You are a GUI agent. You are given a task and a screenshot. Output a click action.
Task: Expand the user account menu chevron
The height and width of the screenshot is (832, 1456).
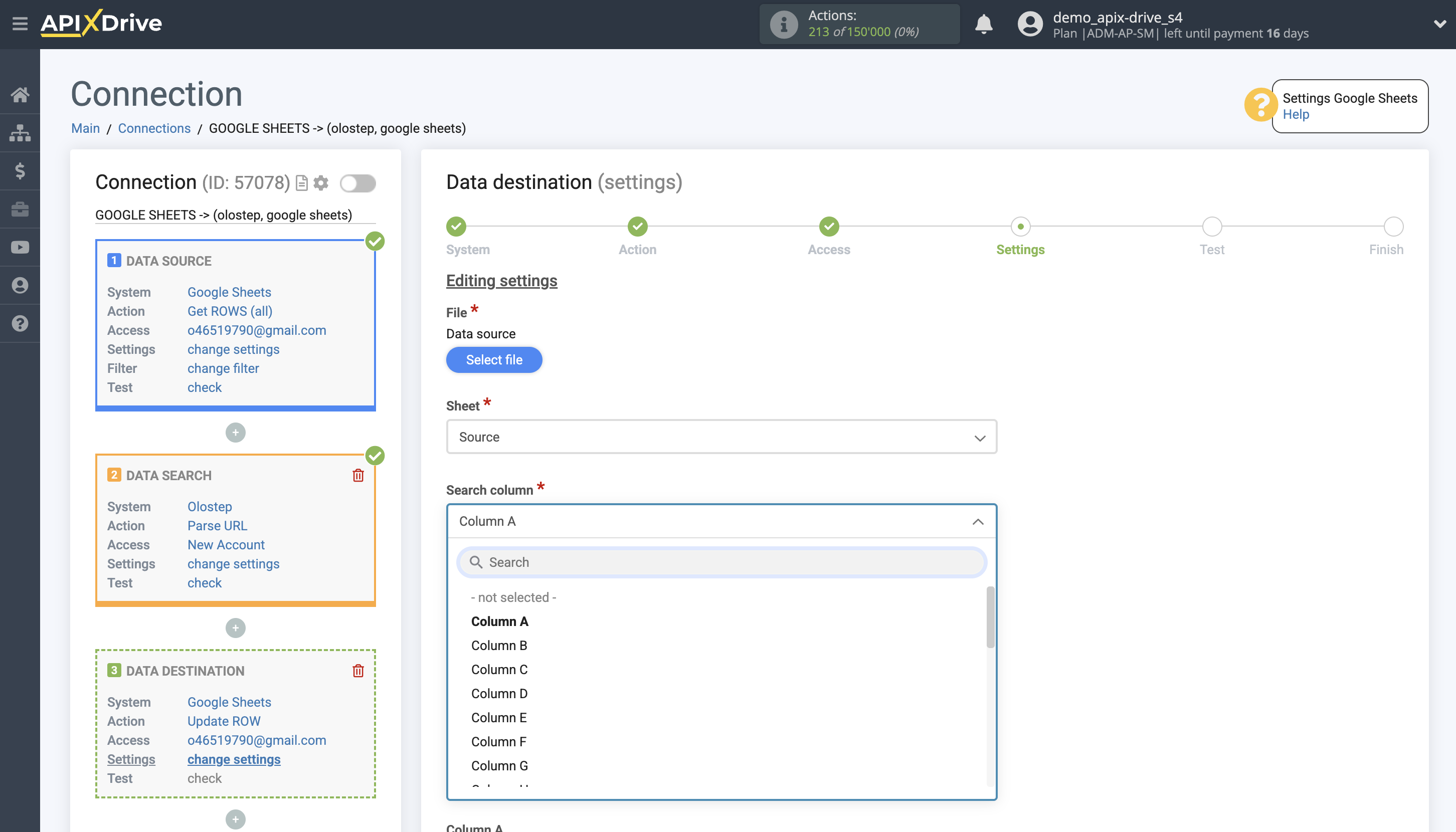point(1439,24)
